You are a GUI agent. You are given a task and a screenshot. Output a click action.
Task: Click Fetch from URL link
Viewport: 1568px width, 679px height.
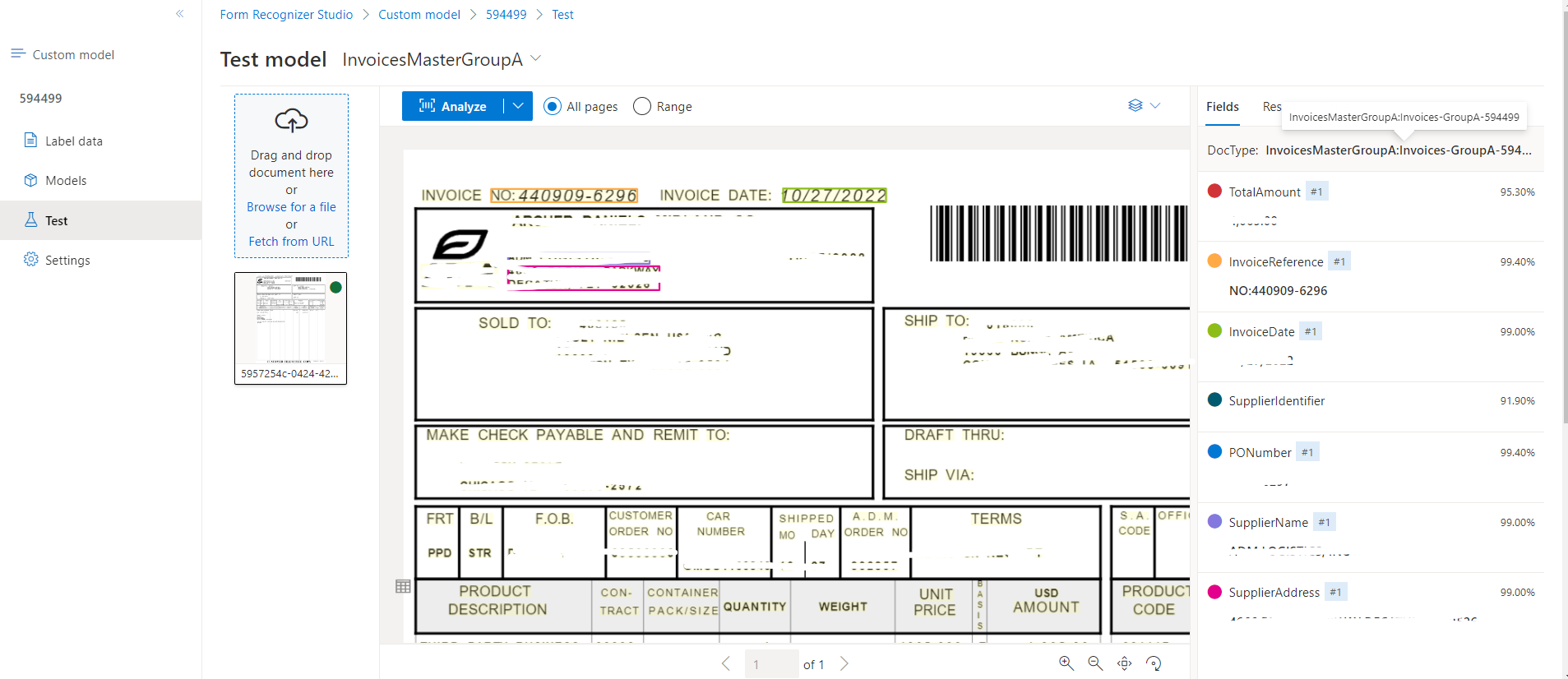(x=291, y=242)
